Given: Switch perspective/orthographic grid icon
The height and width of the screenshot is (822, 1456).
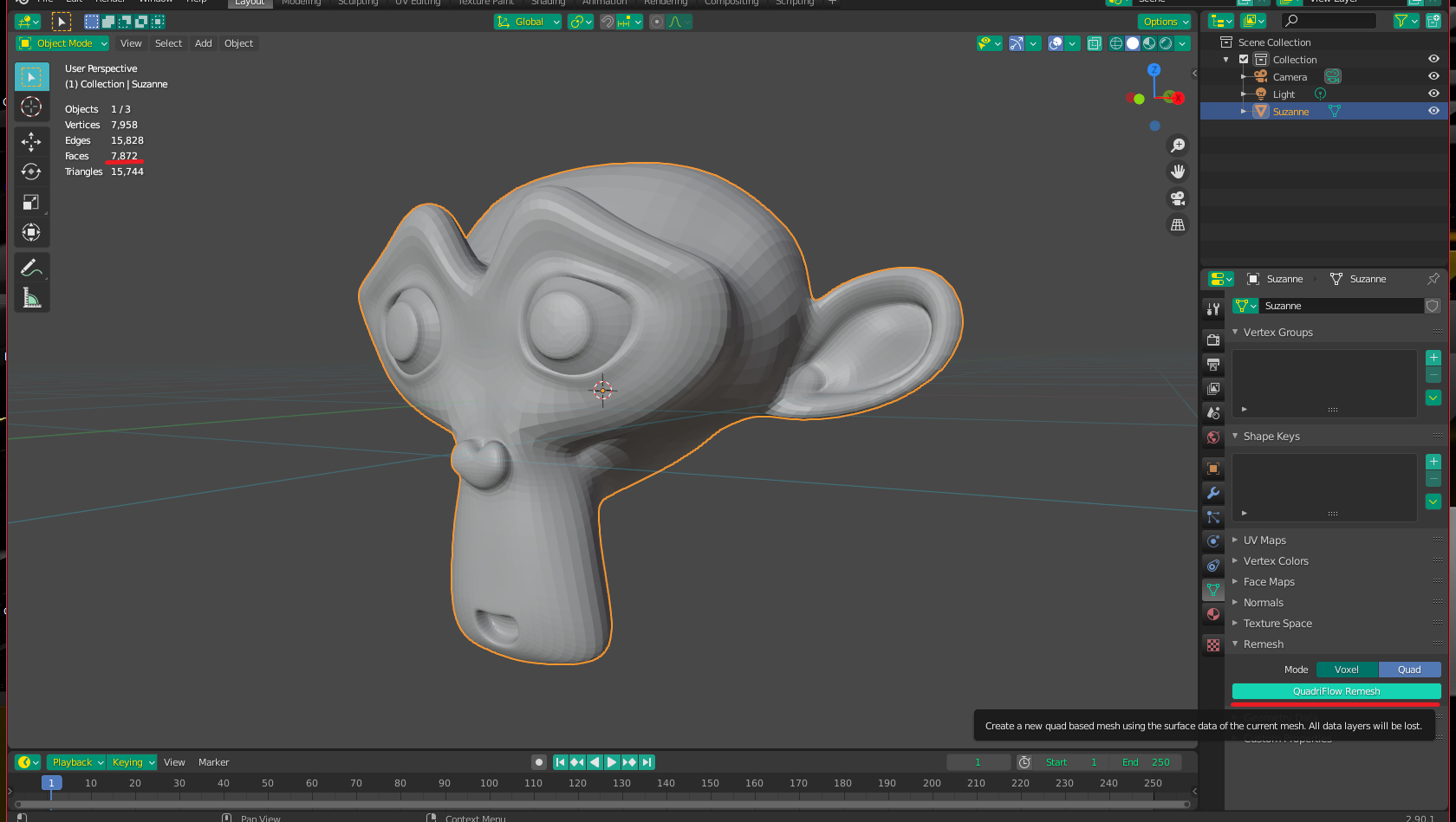Looking at the screenshot, I should 1178,224.
